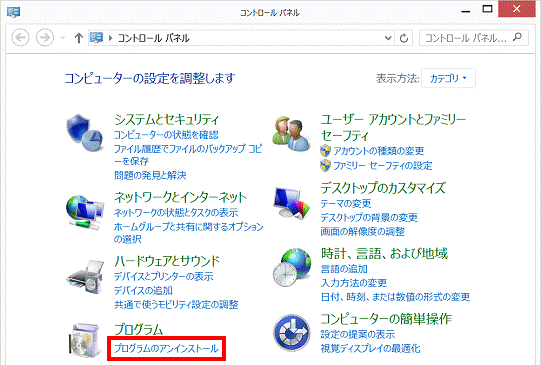The image size is (541, 365).
Task: Click アカウントの種類の変更 link
Action: [x=379, y=151]
